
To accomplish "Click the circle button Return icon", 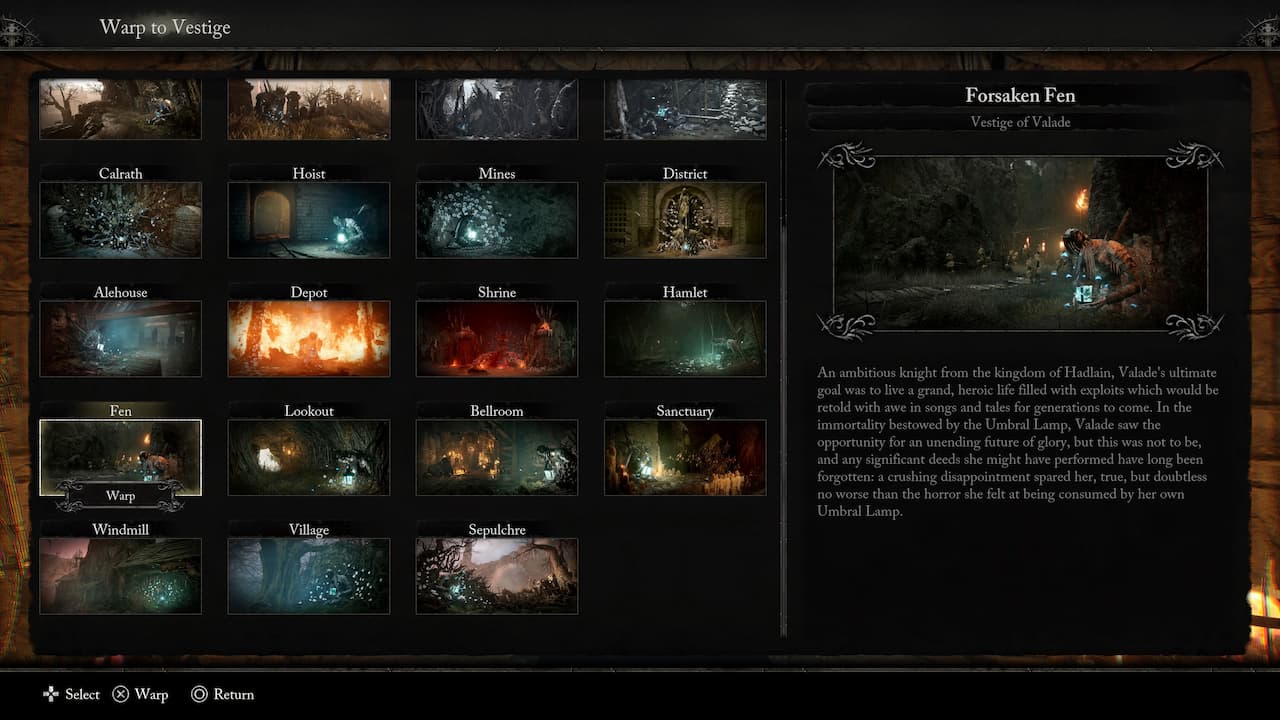I will (199, 694).
